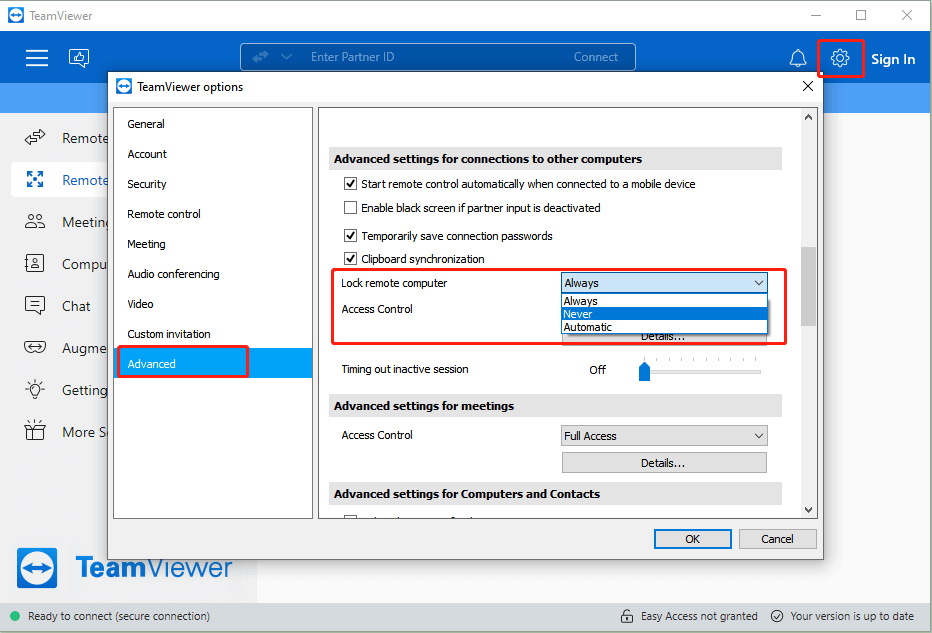Open the Getting Started lightbulb icon
This screenshot has height=633, width=932.
[x=35, y=389]
